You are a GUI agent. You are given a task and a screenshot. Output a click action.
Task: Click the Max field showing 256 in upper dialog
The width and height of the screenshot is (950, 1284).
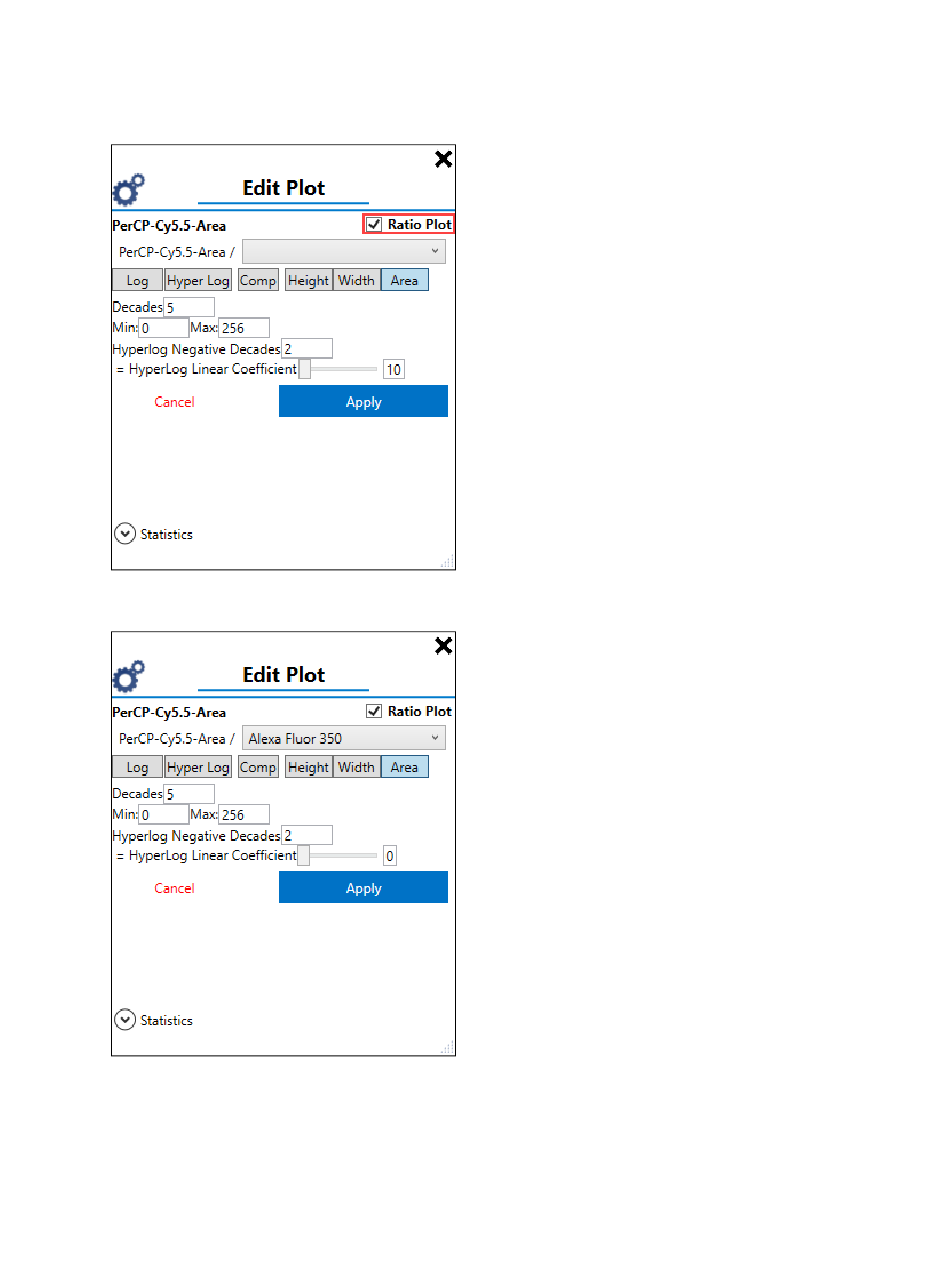(244, 328)
